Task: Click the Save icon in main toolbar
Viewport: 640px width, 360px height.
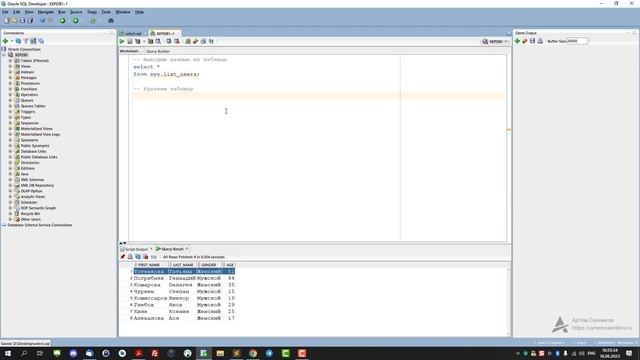Action: click(x=22, y=20)
